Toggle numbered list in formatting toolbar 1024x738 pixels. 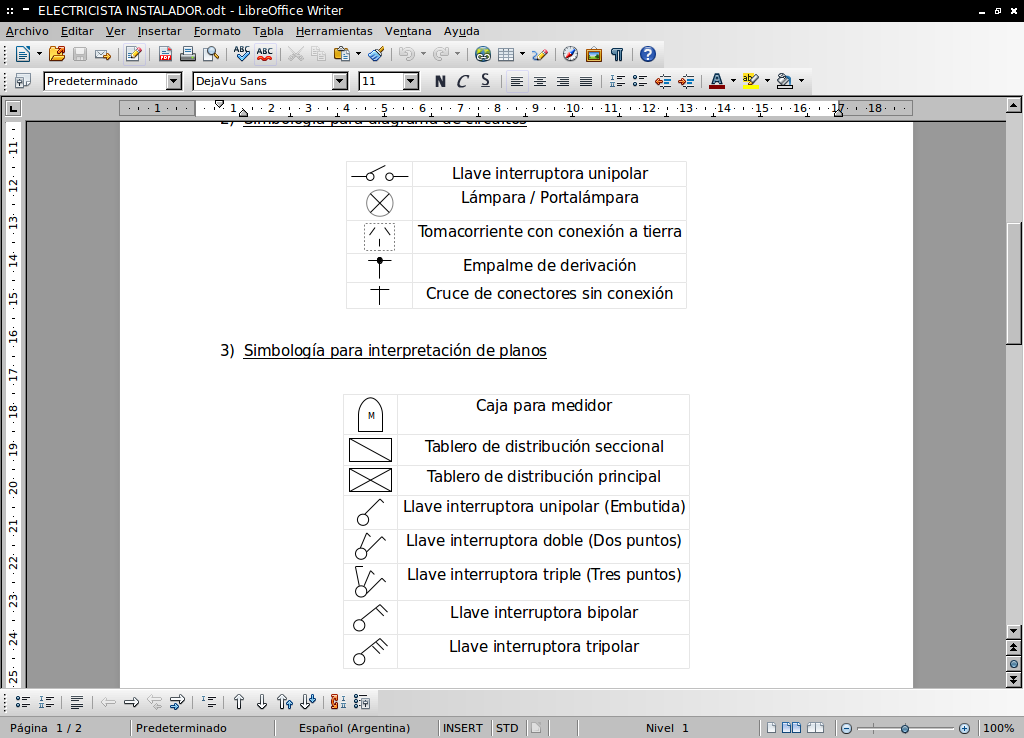[617, 81]
